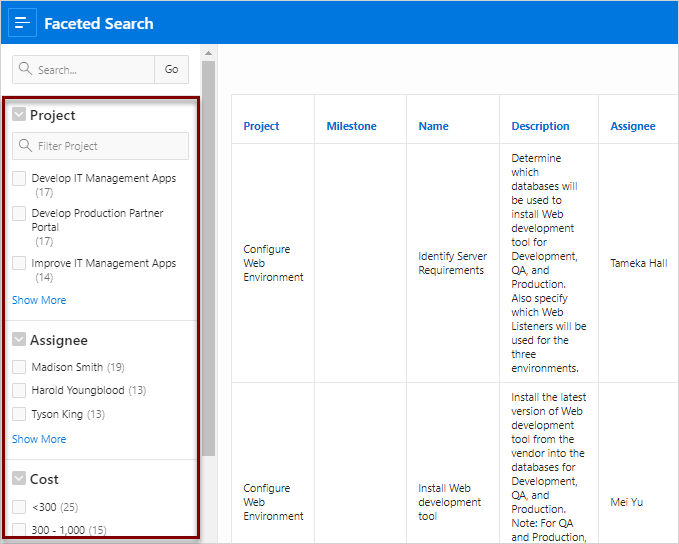679x544 pixels.
Task: Check Develop Production Partner Portal
Action: 19,214
